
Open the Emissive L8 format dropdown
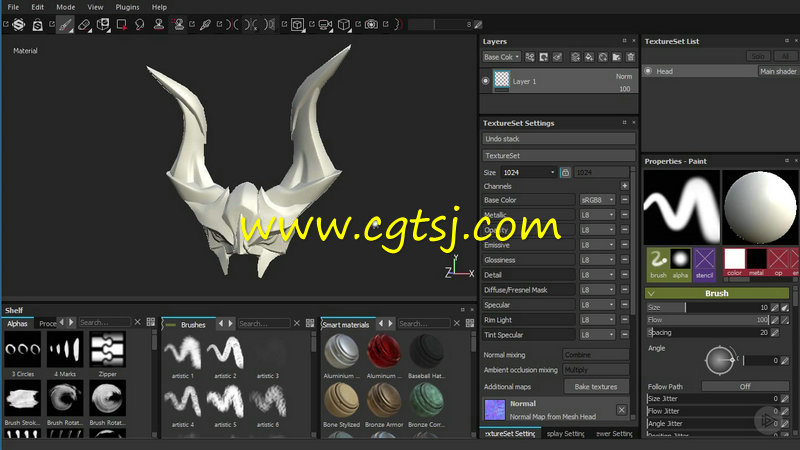click(x=597, y=245)
